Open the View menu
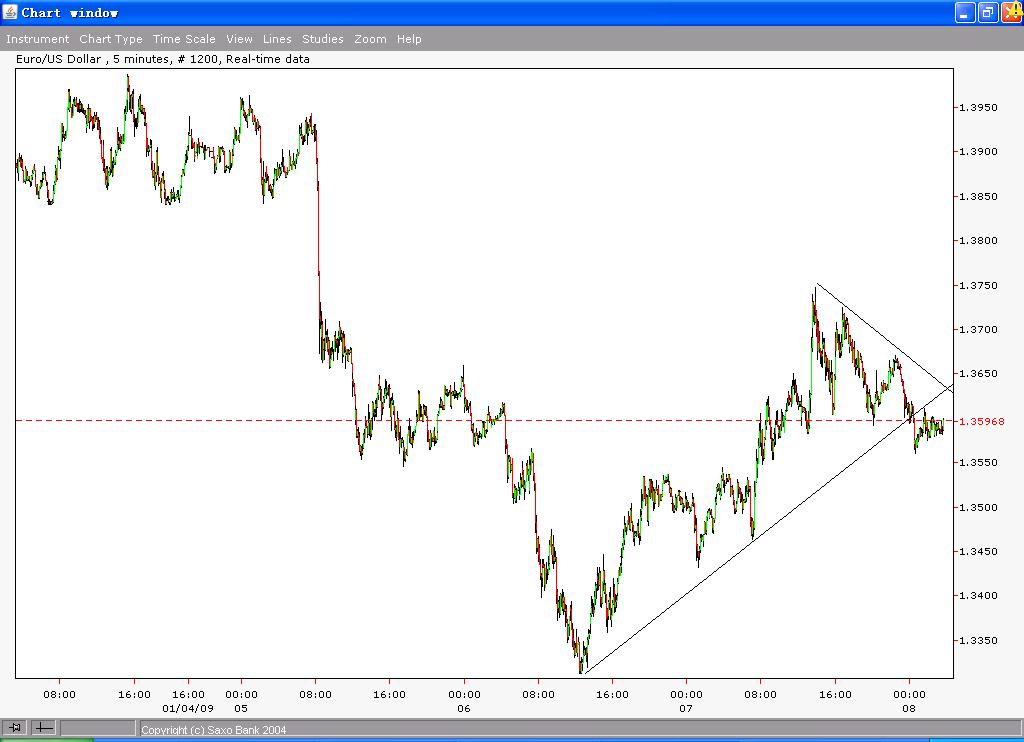Viewport: 1024px width, 742px height. (240, 39)
